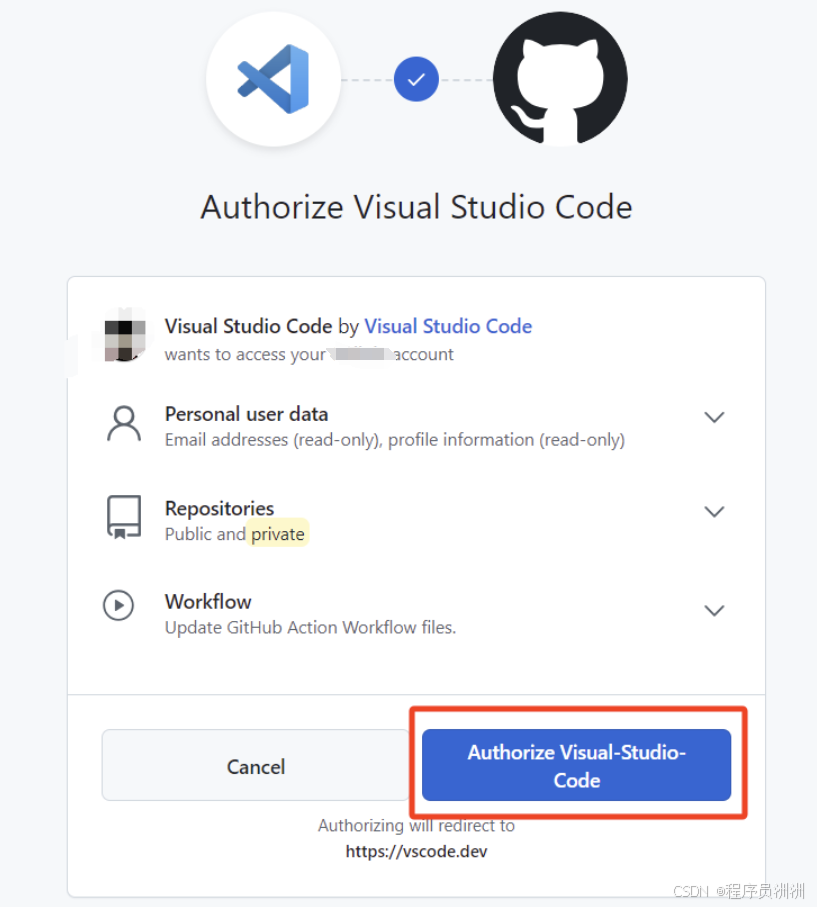Viewport: 817px width, 907px height.
Task: Click the GitHub Octocat logo
Action: (560, 79)
